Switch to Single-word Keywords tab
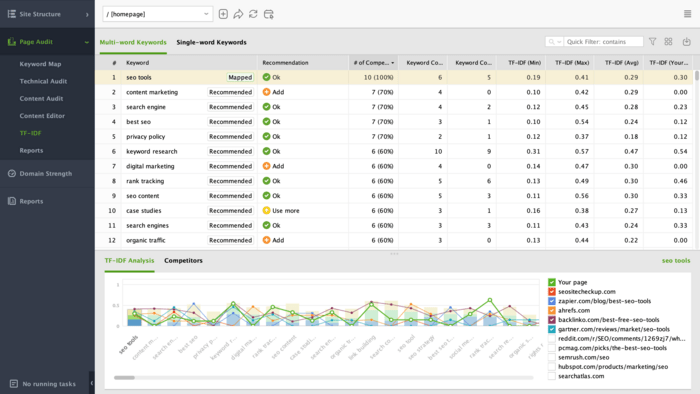 (211, 42)
